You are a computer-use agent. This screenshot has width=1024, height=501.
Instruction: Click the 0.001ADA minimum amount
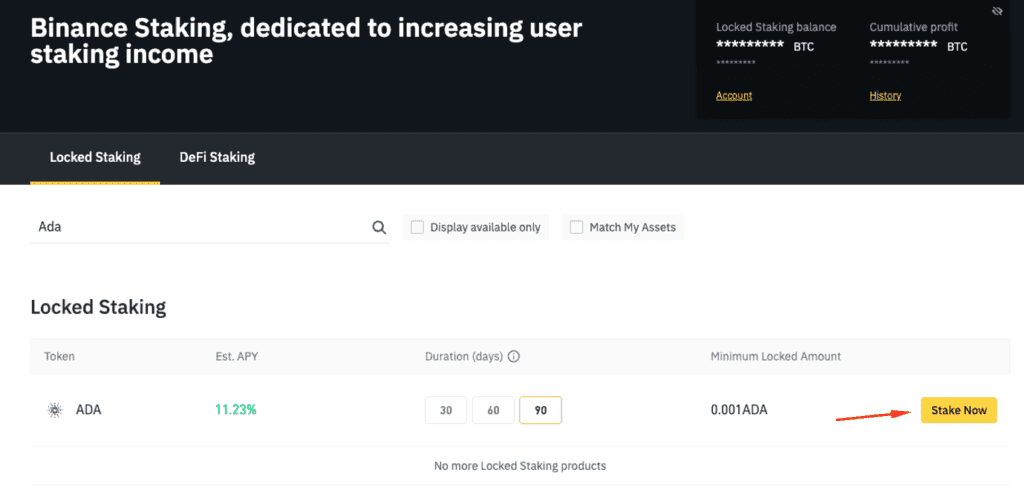pyautogui.click(x=739, y=410)
